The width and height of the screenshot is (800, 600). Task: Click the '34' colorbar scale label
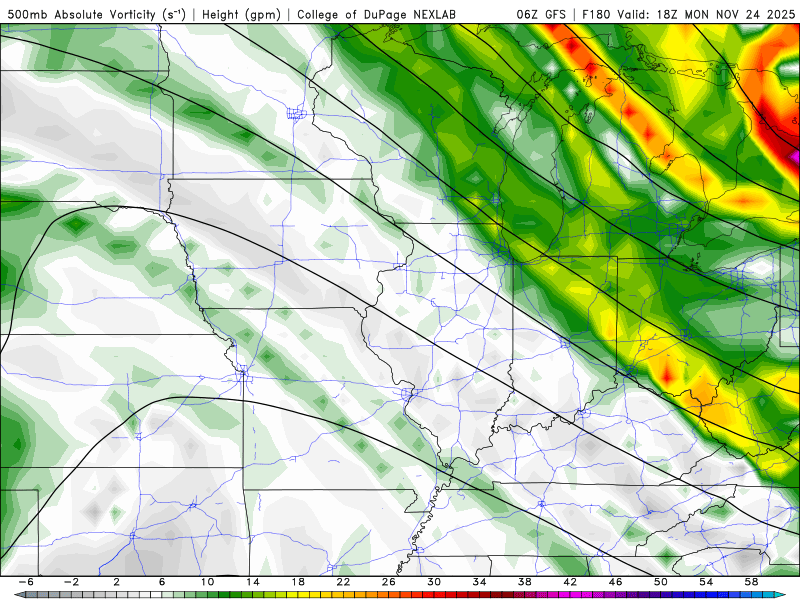480,582
